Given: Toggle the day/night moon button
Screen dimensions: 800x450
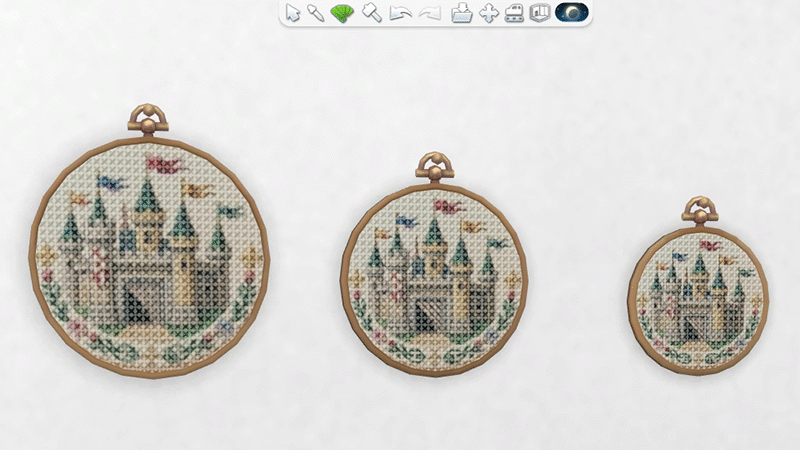Looking at the screenshot, I should (x=571, y=12).
